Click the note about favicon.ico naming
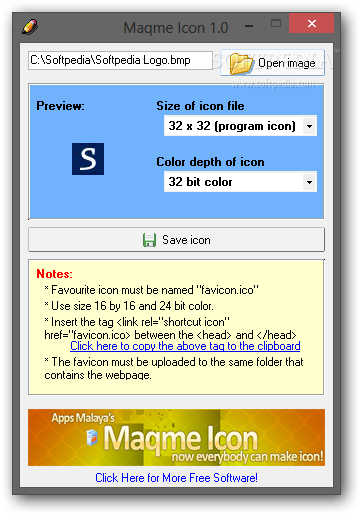The height and width of the screenshot is (515, 361). coord(152,290)
